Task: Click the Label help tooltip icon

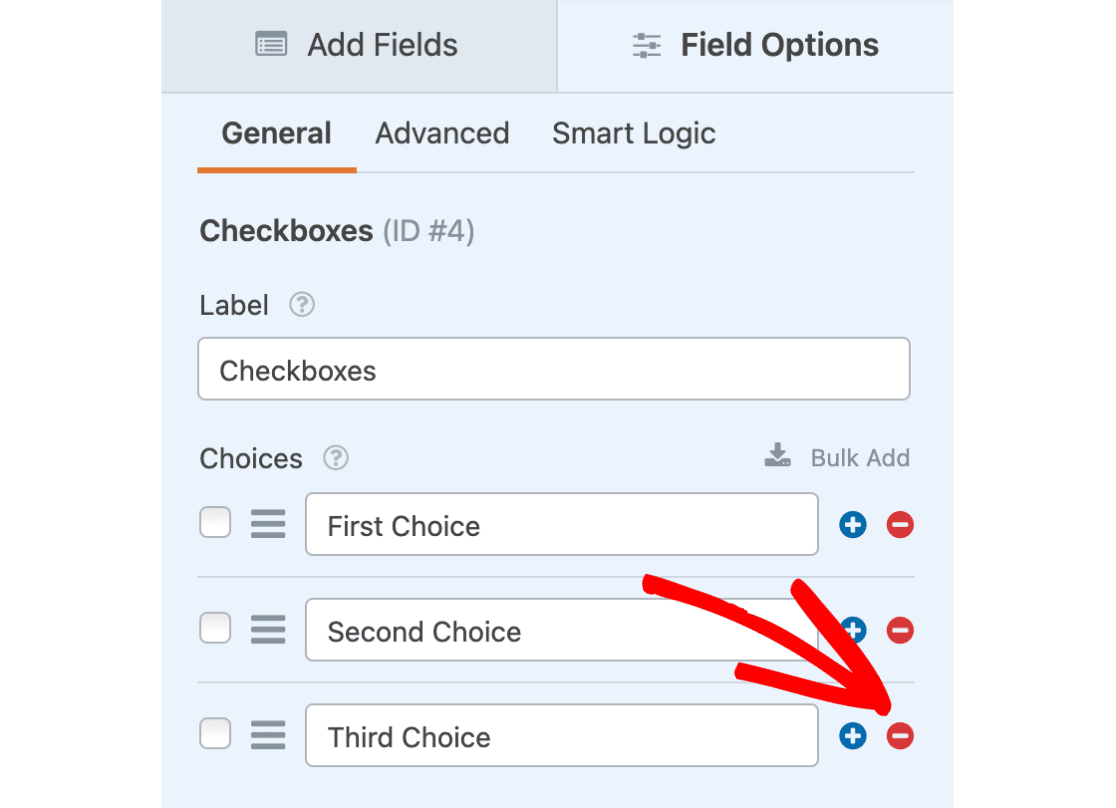Action: click(301, 305)
